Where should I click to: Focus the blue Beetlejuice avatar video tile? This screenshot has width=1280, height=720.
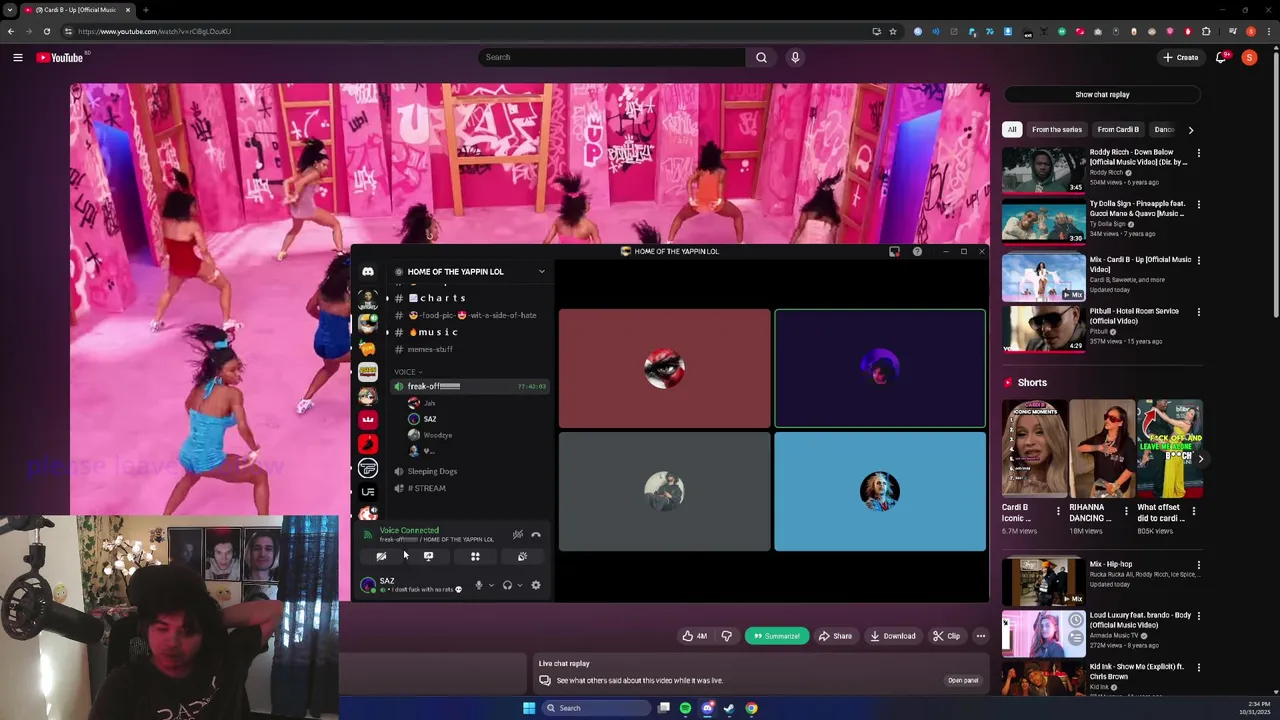[x=880, y=491]
